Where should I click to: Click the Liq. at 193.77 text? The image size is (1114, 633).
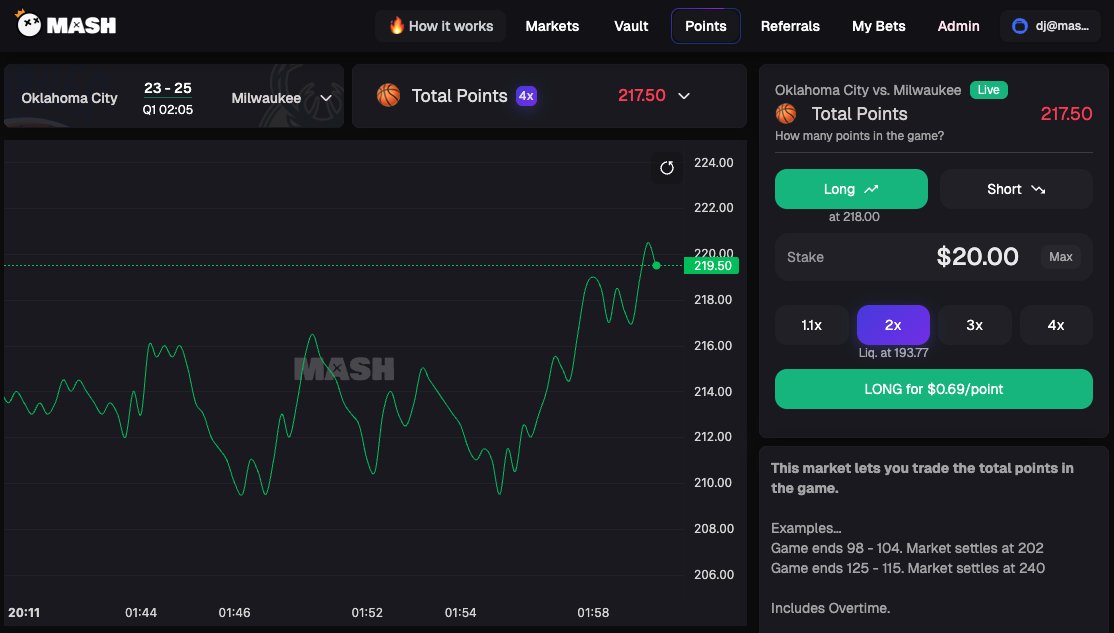[893, 353]
